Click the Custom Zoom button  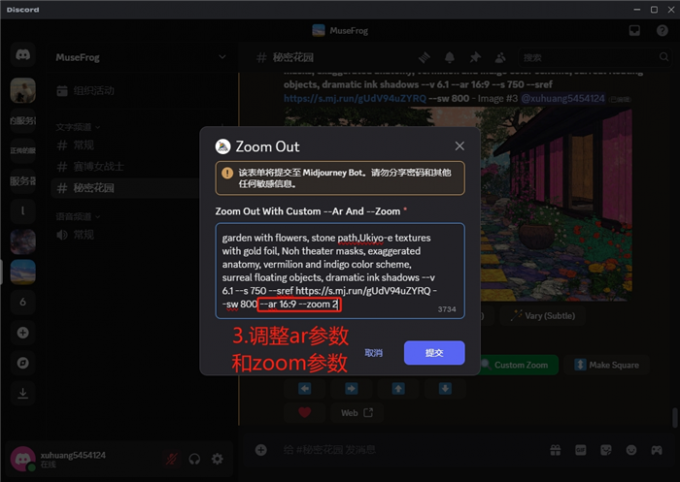click(x=520, y=365)
